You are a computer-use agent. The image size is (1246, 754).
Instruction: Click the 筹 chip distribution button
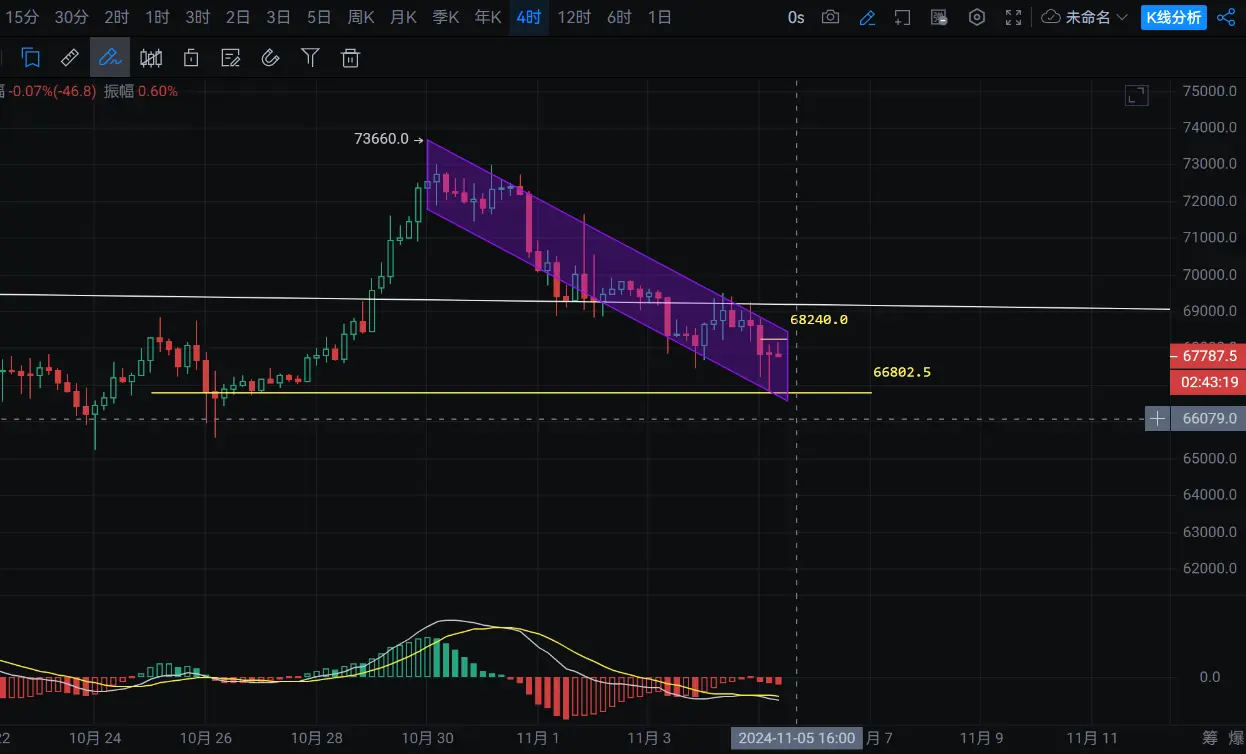pyautogui.click(x=1210, y=738)
